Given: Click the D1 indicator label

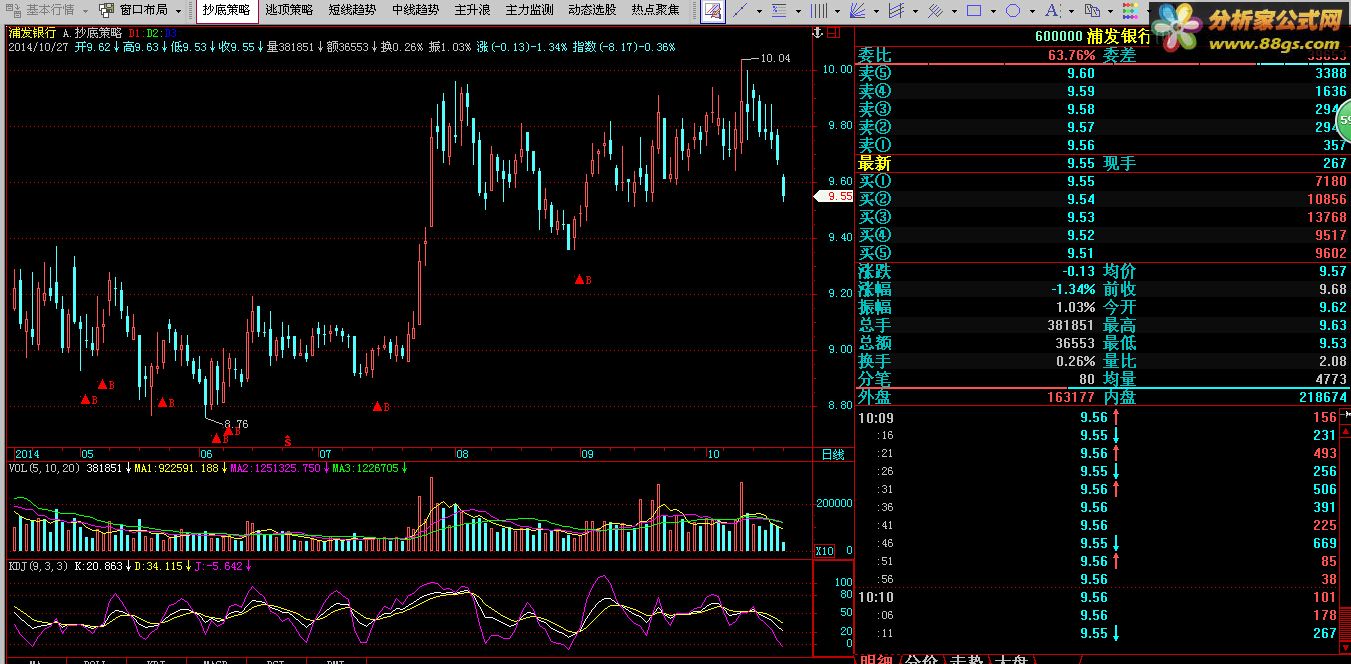Looking at the screenshot, I should click(x=136, y=32).
